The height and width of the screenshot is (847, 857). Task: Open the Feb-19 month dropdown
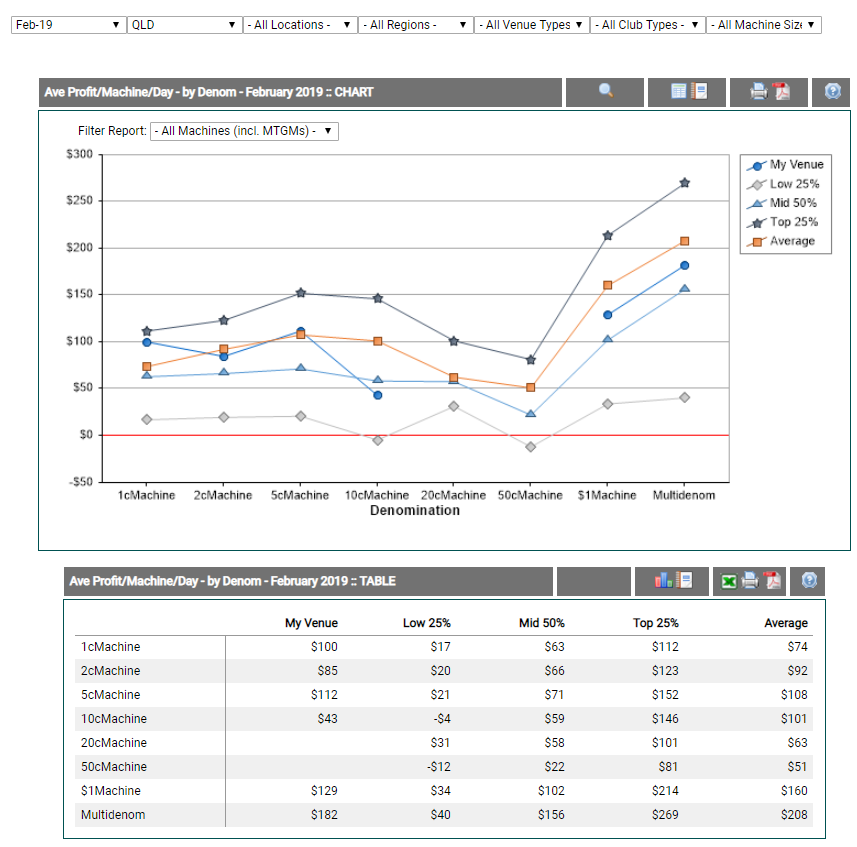click(68, 24)
